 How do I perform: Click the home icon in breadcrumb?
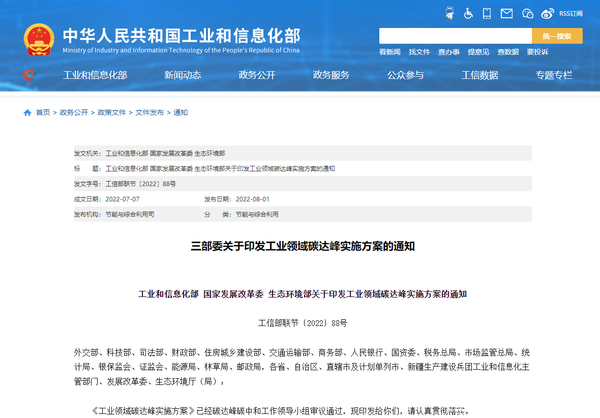point(26,113)
